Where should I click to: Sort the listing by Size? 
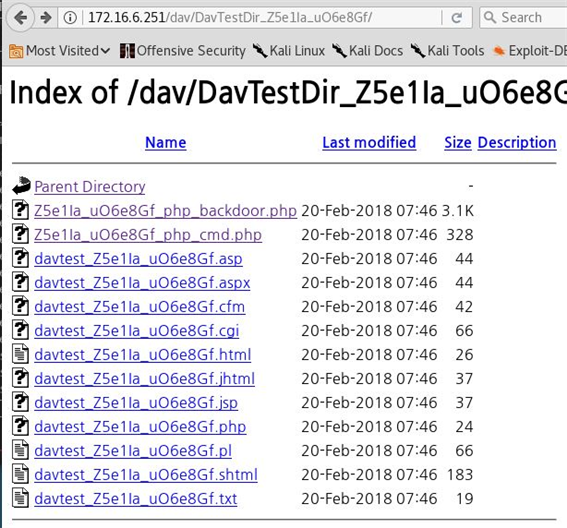click(458, 142)
